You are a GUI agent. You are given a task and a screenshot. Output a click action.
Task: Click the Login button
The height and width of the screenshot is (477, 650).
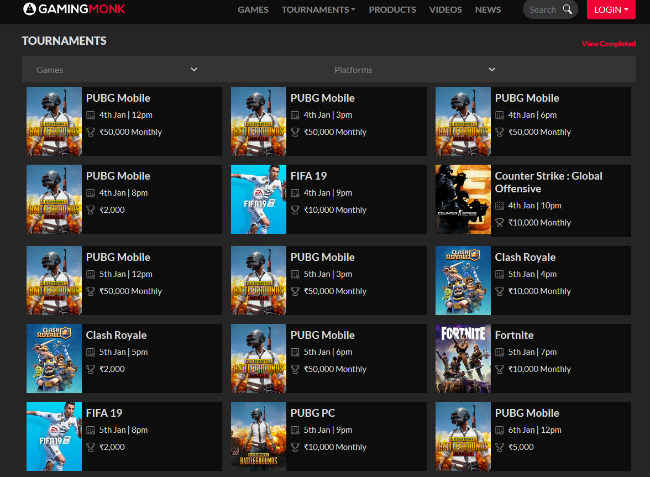tap(611, 10)
